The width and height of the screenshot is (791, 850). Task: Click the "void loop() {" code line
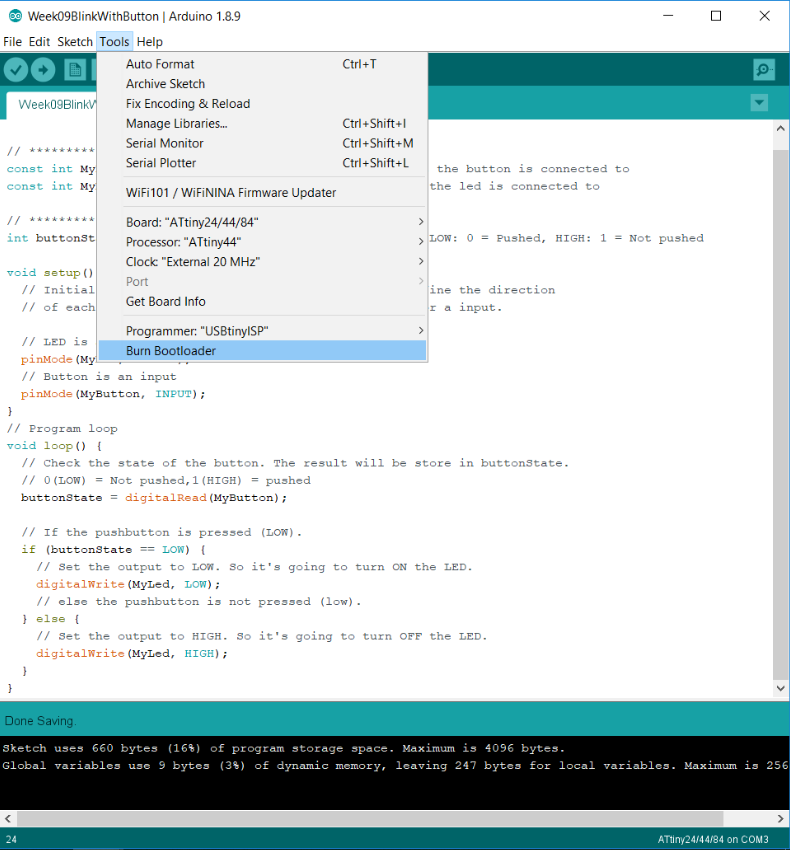(54, 446)
